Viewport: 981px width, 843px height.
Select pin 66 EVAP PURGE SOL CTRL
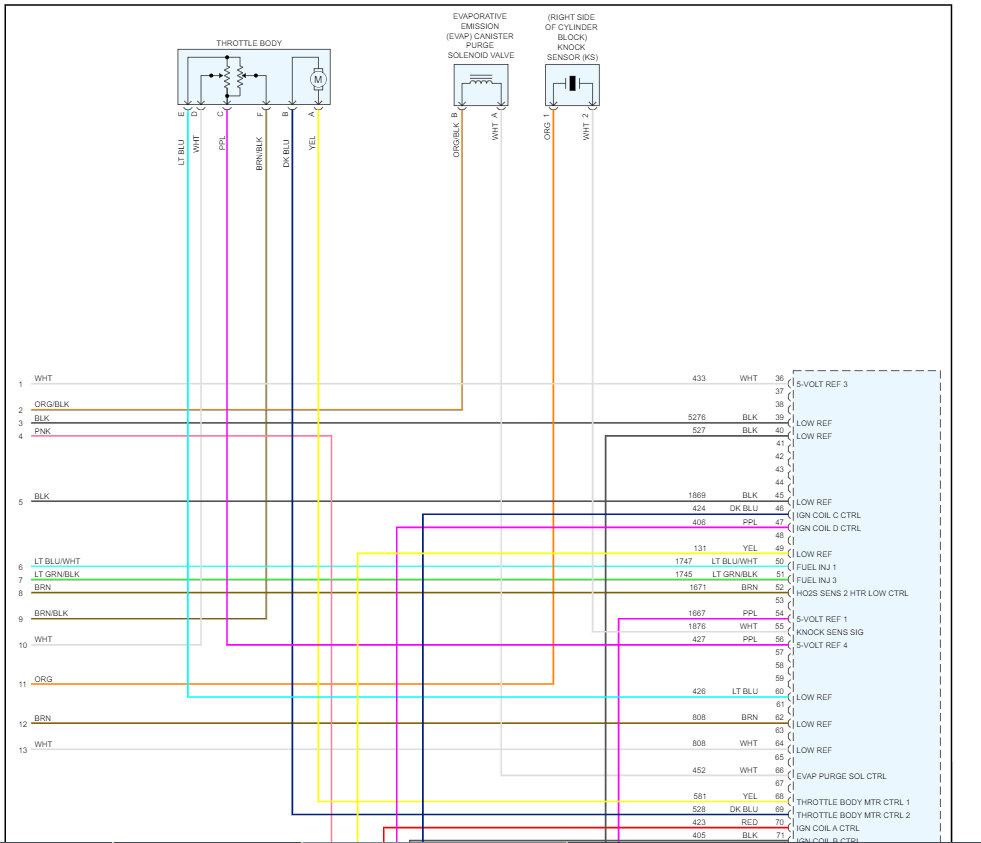point(790,776)
